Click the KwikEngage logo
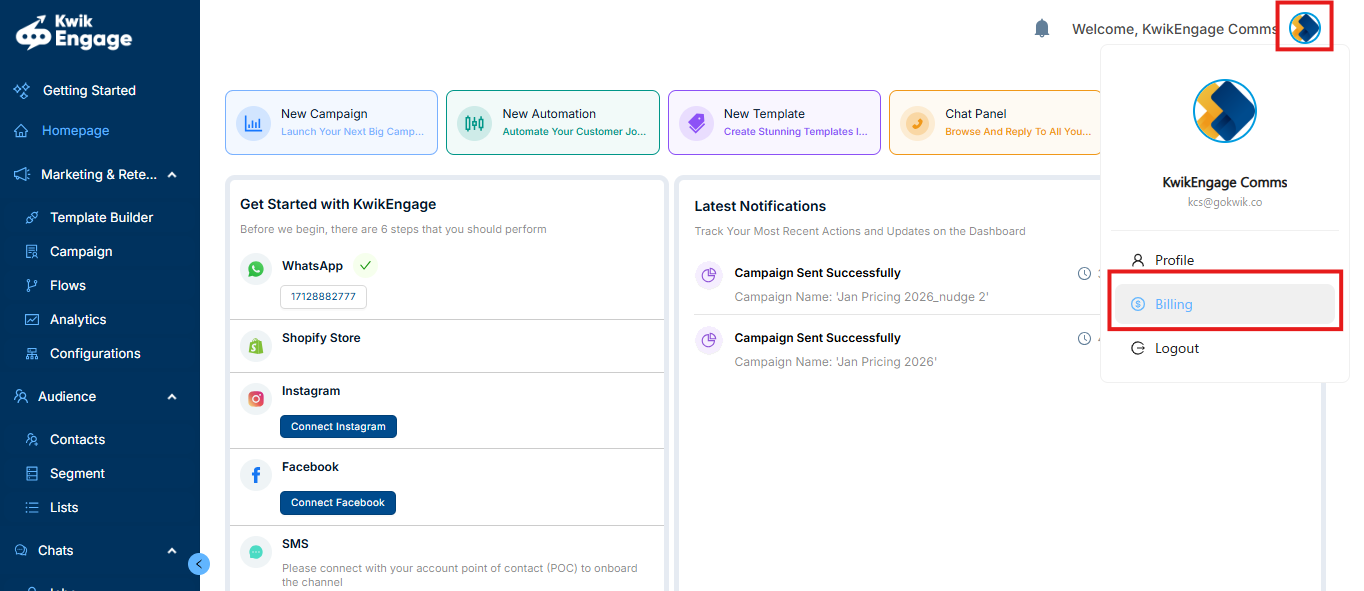 point(74,33)
